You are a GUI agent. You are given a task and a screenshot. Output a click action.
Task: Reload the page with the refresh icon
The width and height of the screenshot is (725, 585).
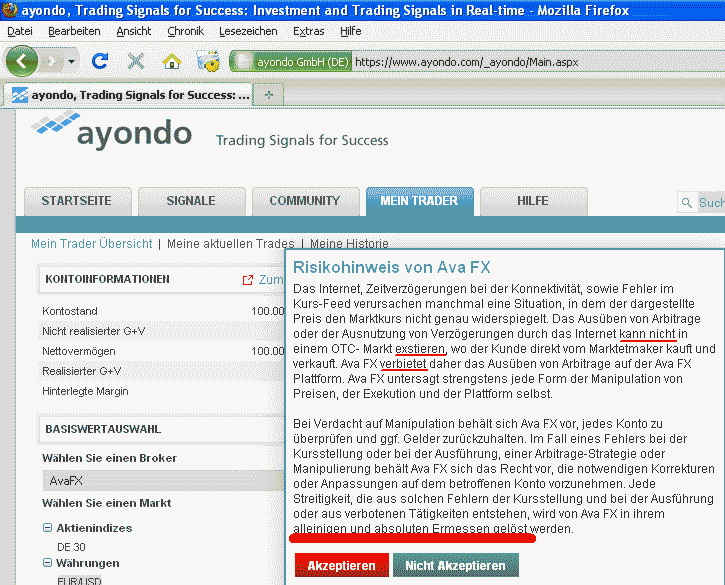100,61
